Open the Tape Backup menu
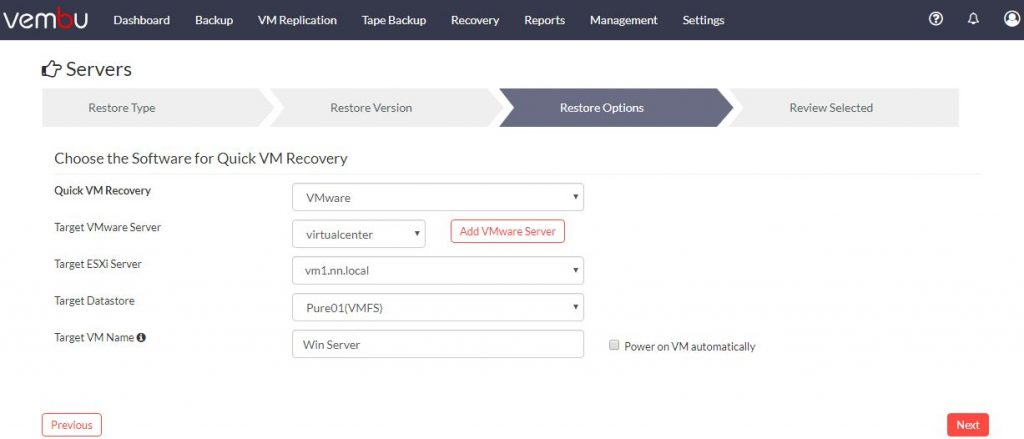Image resolution: width=1024 pixels, height=439 pixels. click(394, 20)
